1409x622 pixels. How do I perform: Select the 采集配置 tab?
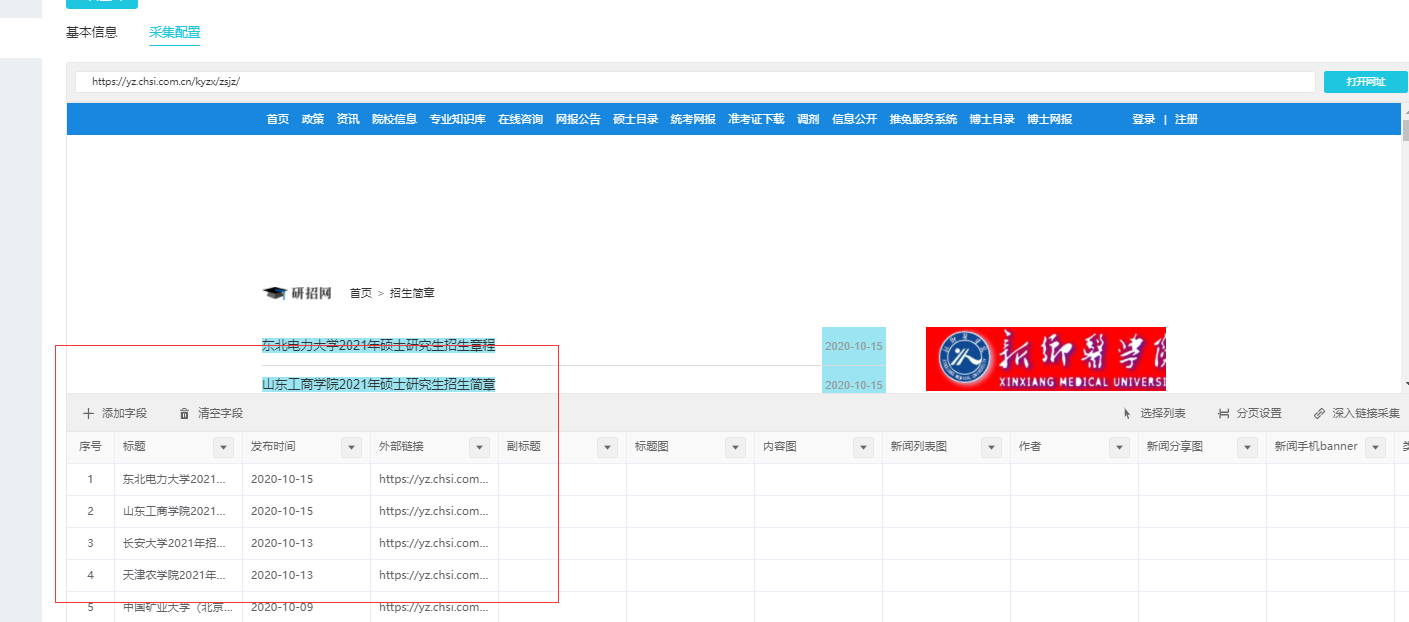pyautogui.click(x=175, y=32)
